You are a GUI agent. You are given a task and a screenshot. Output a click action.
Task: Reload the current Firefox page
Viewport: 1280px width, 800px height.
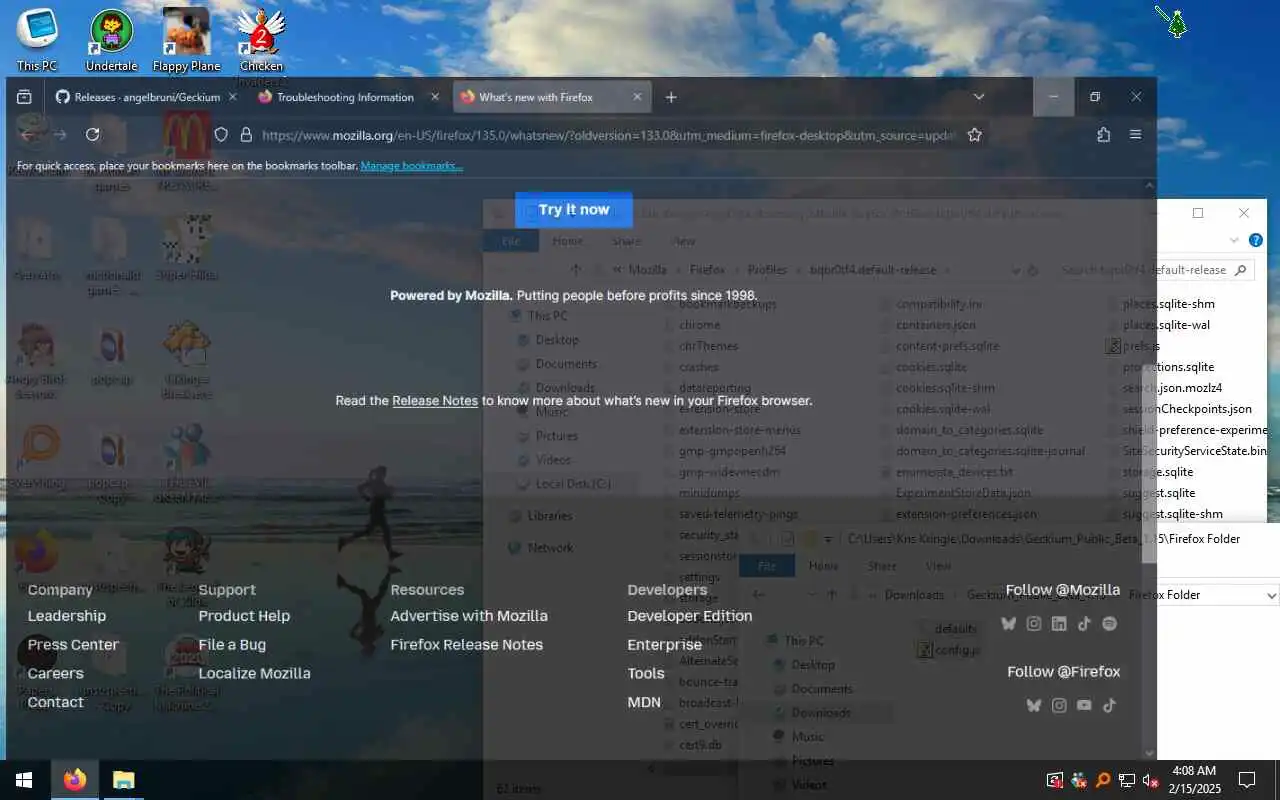pos(93,135)
